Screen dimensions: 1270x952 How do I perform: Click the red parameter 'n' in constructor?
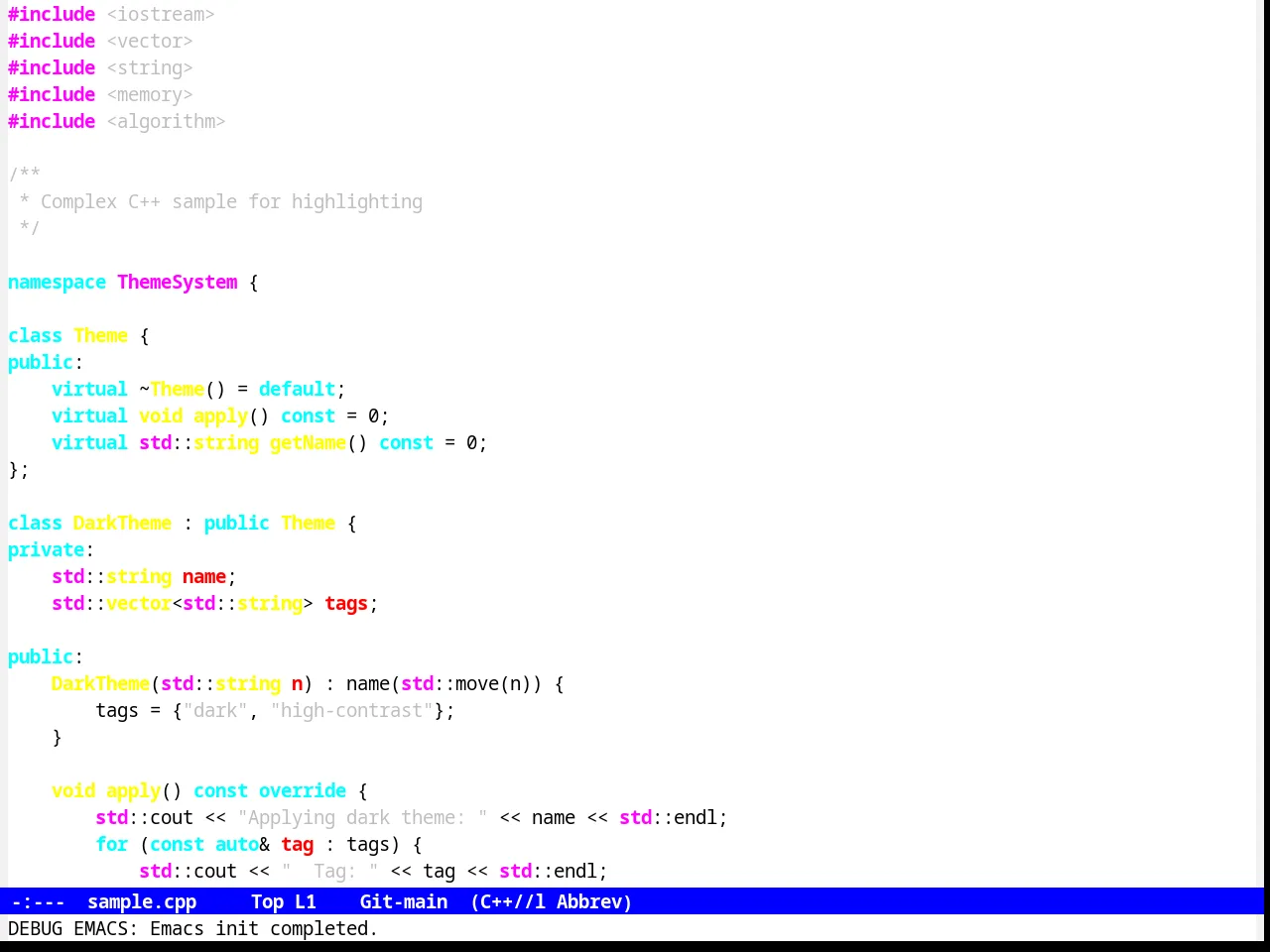297,683
